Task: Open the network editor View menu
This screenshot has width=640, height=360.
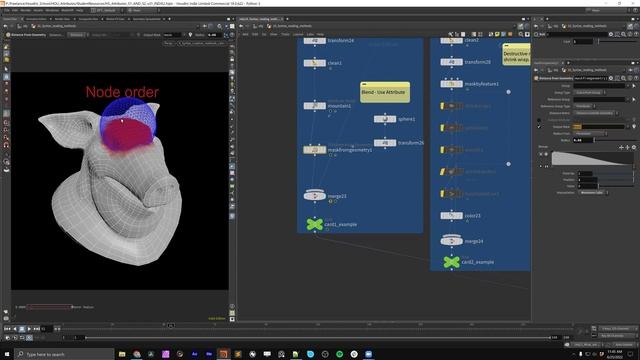Action: click(273, 35)
